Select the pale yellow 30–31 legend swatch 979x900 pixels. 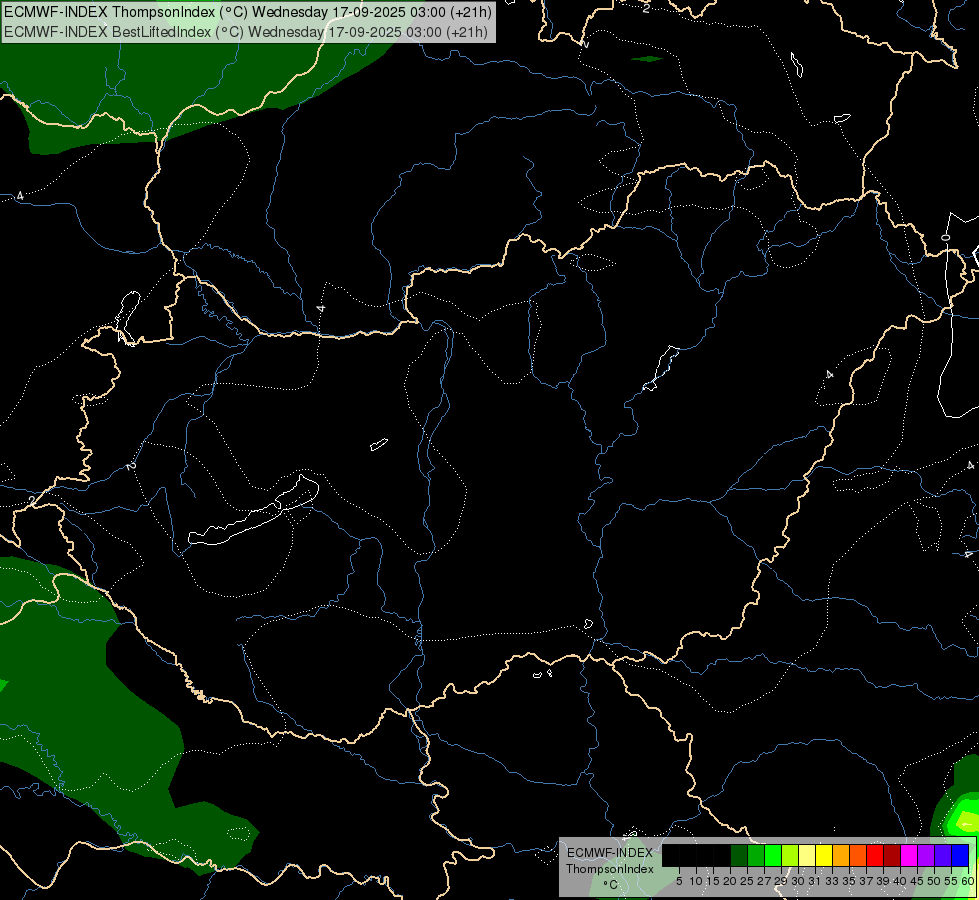pyautogui.click(x=807, y=855)
